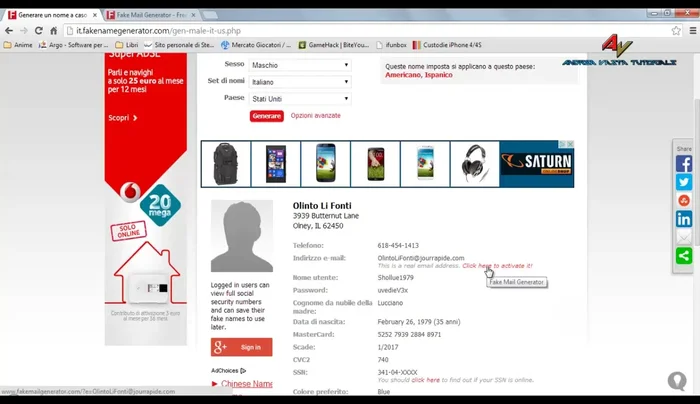Click the green ShareThis icon
The height and width of the screenshot is (404, 700).
point(684,256)
